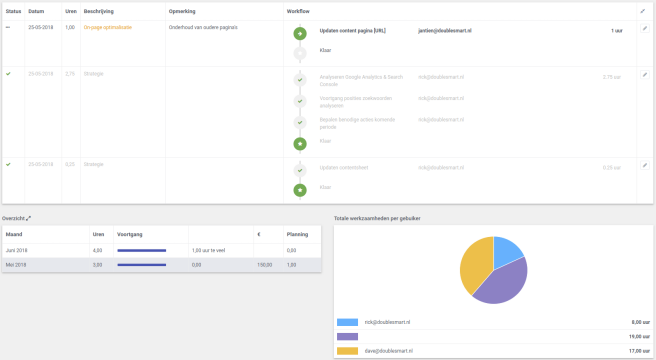Viewport: 656px width, 360px height.
Task: Click the pencil icon for 0,25 Strategie row
Action: click(x=645, y=165)
